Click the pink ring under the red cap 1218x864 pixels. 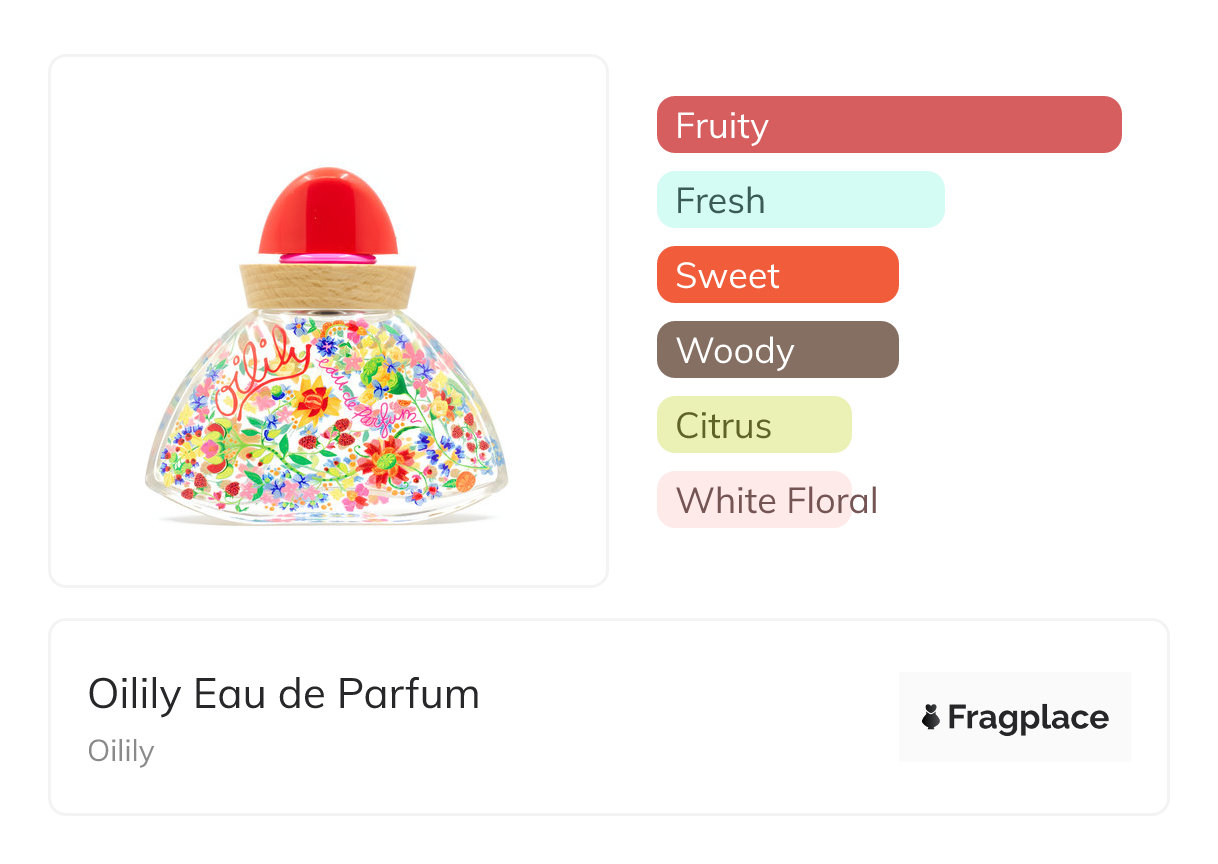coord(327,258)
